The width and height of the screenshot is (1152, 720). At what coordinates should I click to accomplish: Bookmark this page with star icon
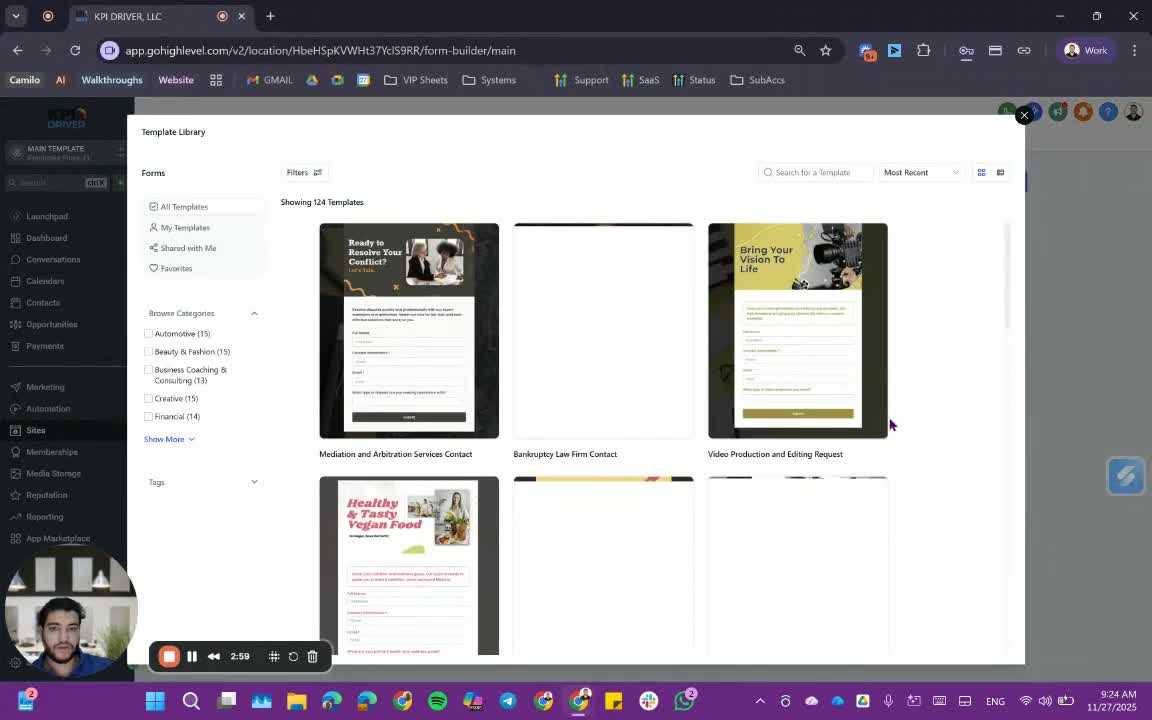[826, 51]
